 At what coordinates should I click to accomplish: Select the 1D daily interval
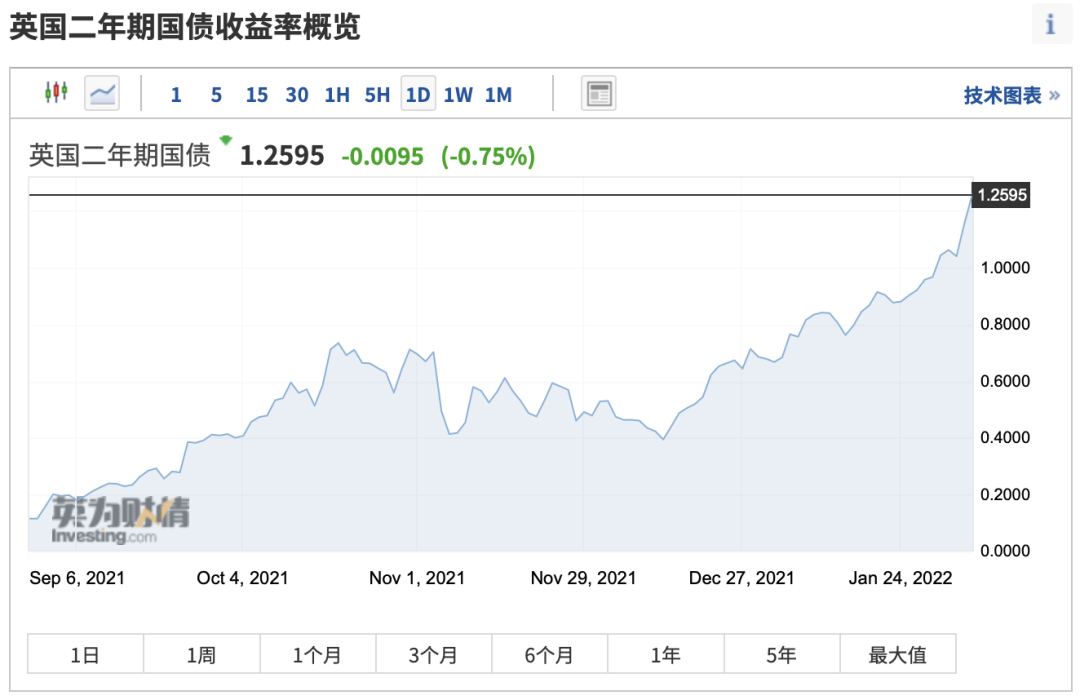[417, 95]
